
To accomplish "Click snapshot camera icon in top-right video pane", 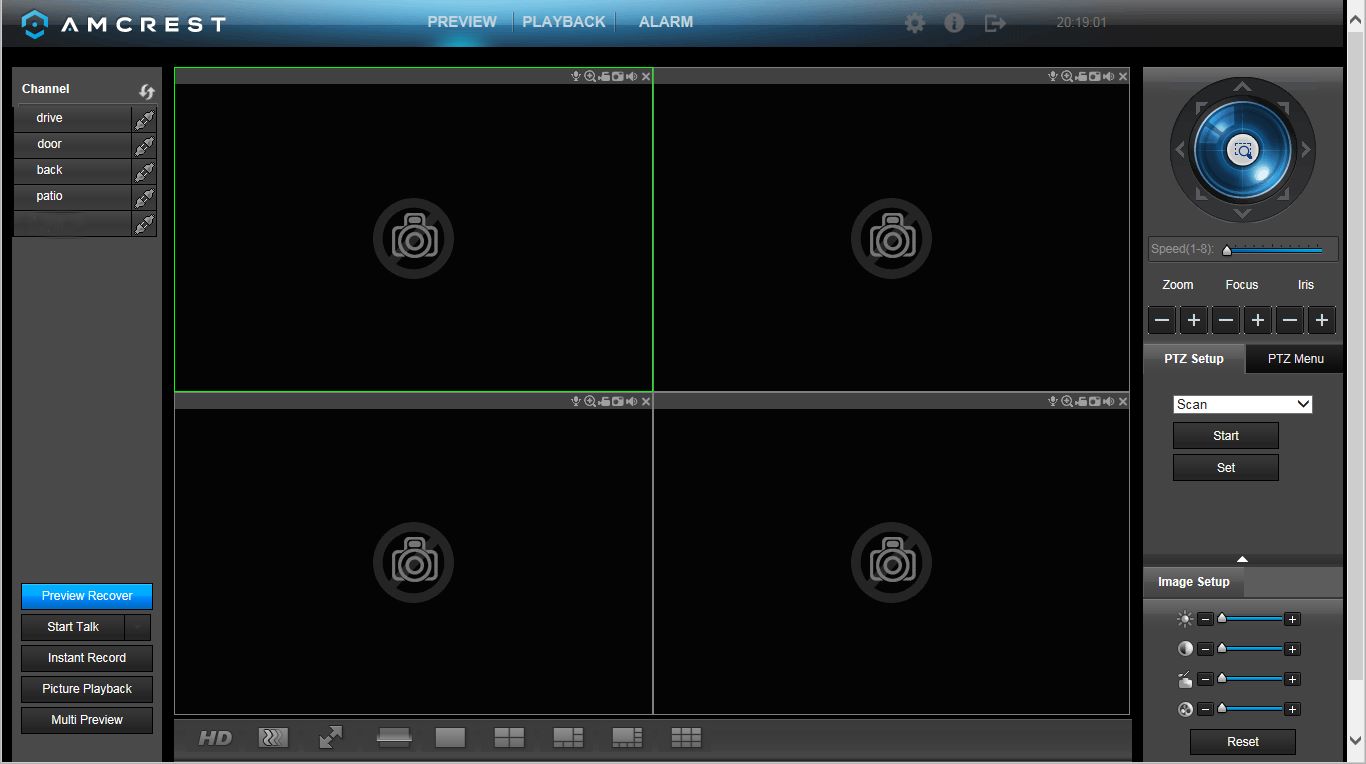I will point(1095,76).
